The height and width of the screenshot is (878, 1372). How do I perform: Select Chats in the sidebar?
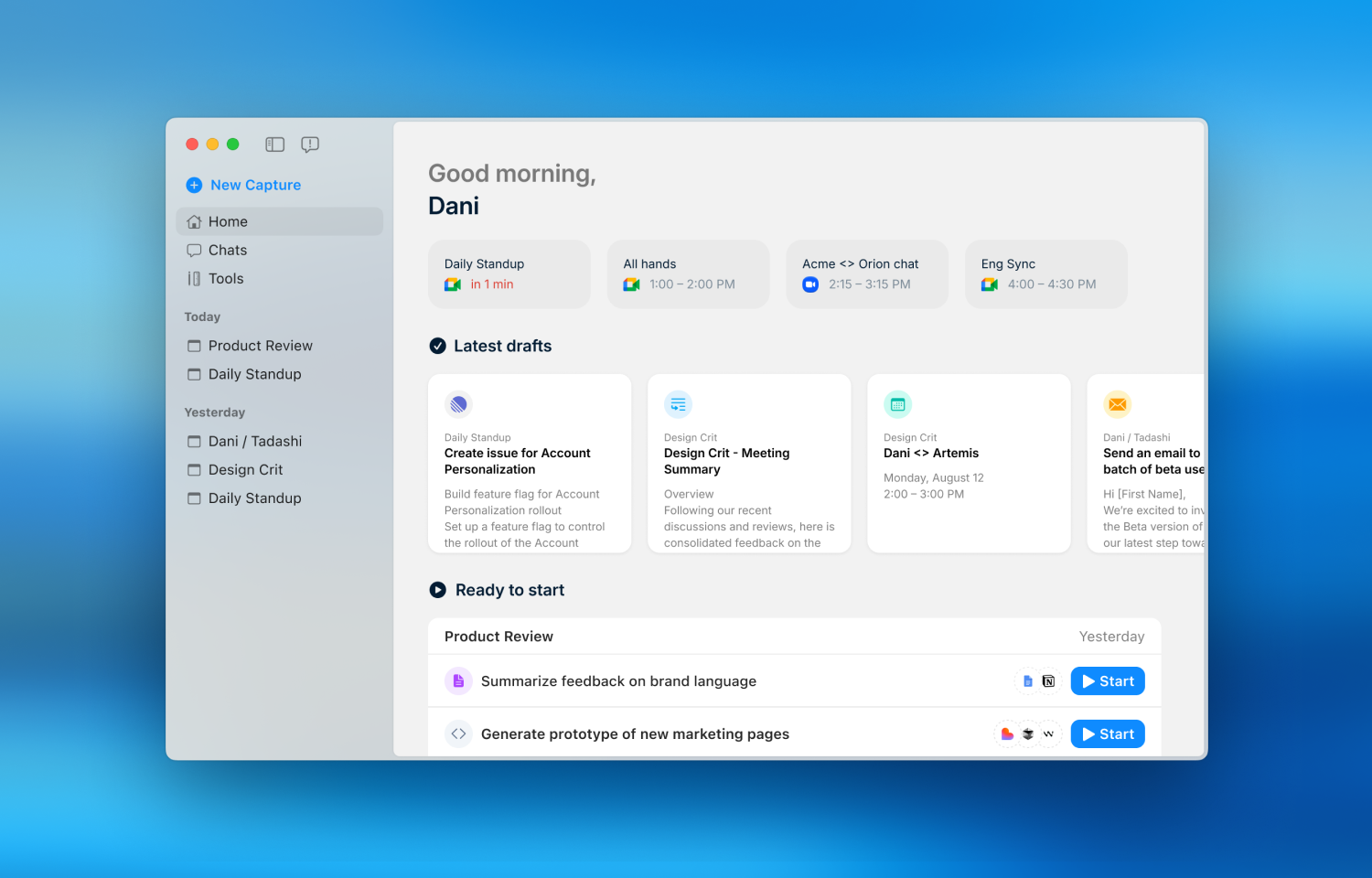(227, 250)
